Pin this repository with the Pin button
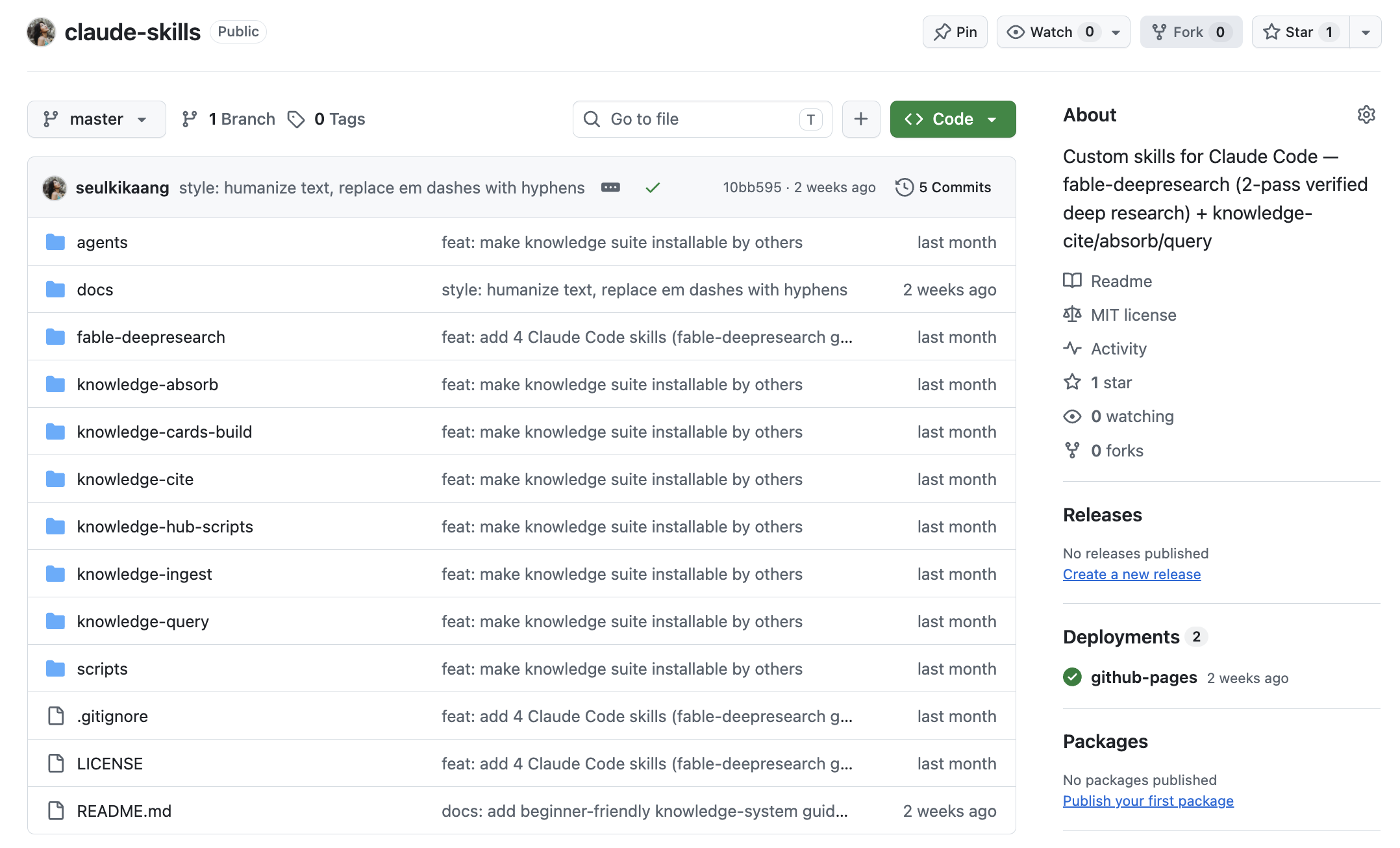 pos(955,32)
